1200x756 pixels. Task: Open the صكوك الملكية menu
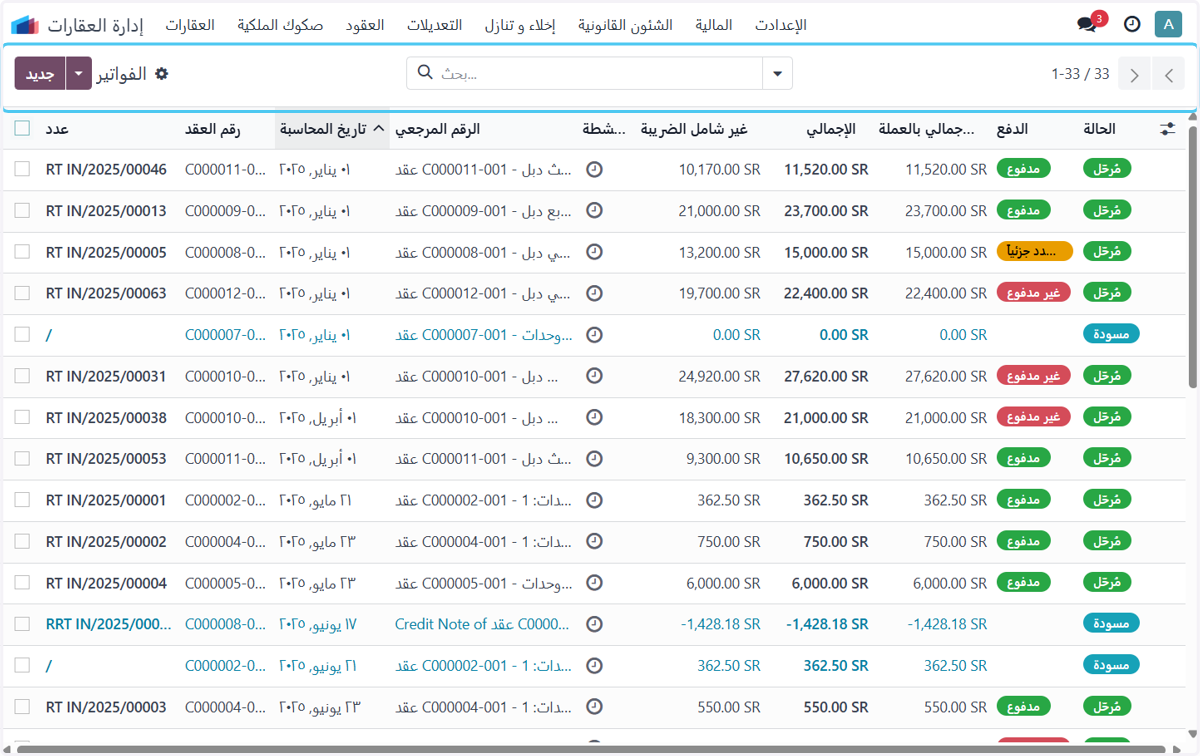pyautogui.click(x=280, y=25)
